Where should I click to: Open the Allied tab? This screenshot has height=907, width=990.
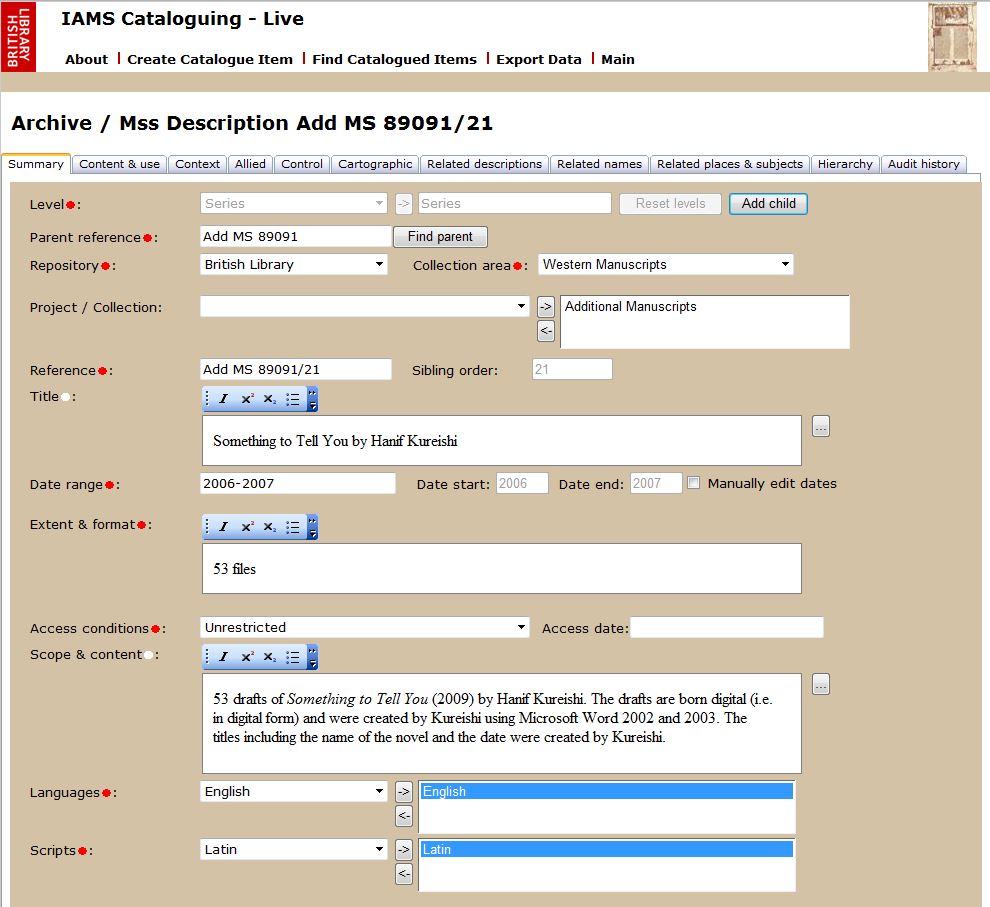click(251, 164)
